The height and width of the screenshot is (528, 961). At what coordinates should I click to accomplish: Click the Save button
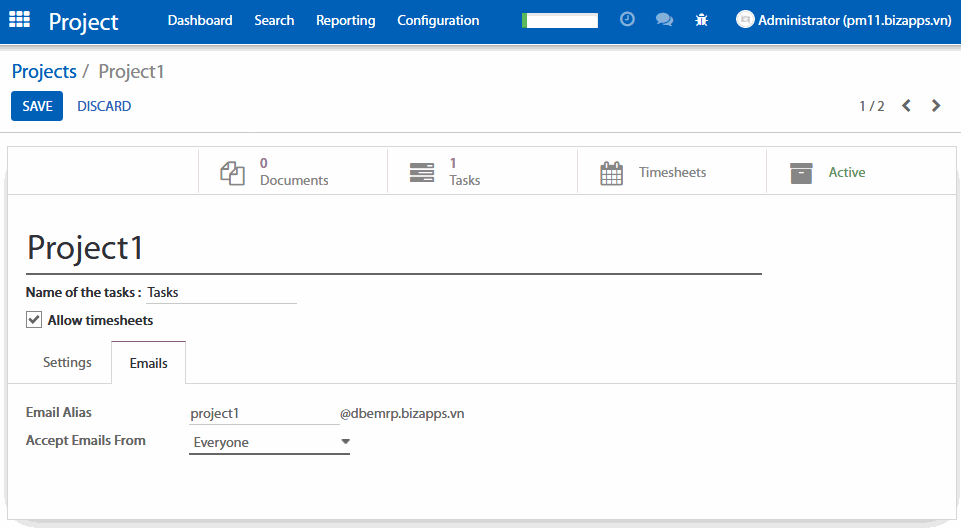(x=37, y=106)
